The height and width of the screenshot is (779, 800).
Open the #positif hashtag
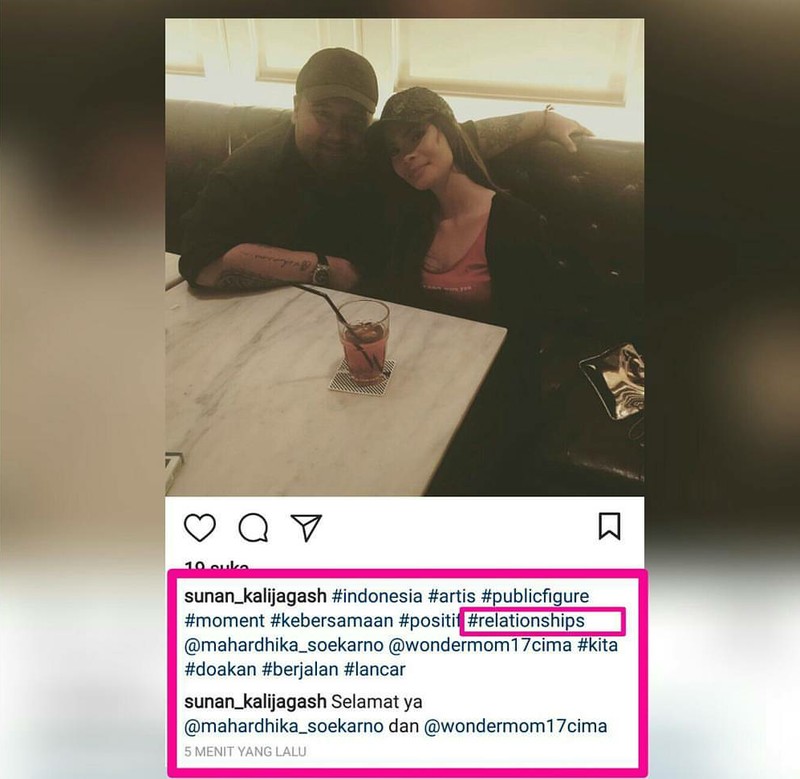point(430,621)
